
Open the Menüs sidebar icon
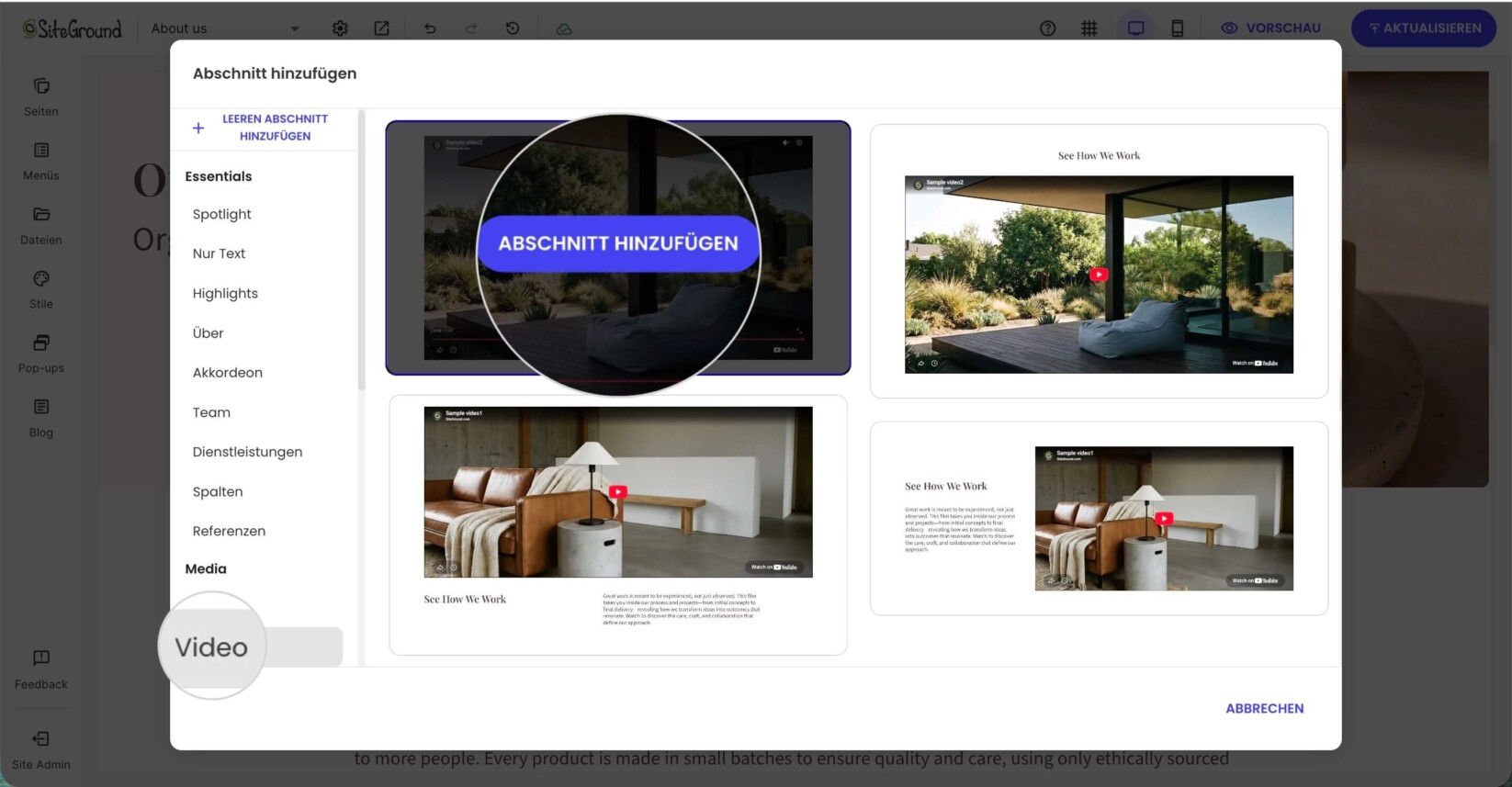pyautogui.click(x=41, y=151)
